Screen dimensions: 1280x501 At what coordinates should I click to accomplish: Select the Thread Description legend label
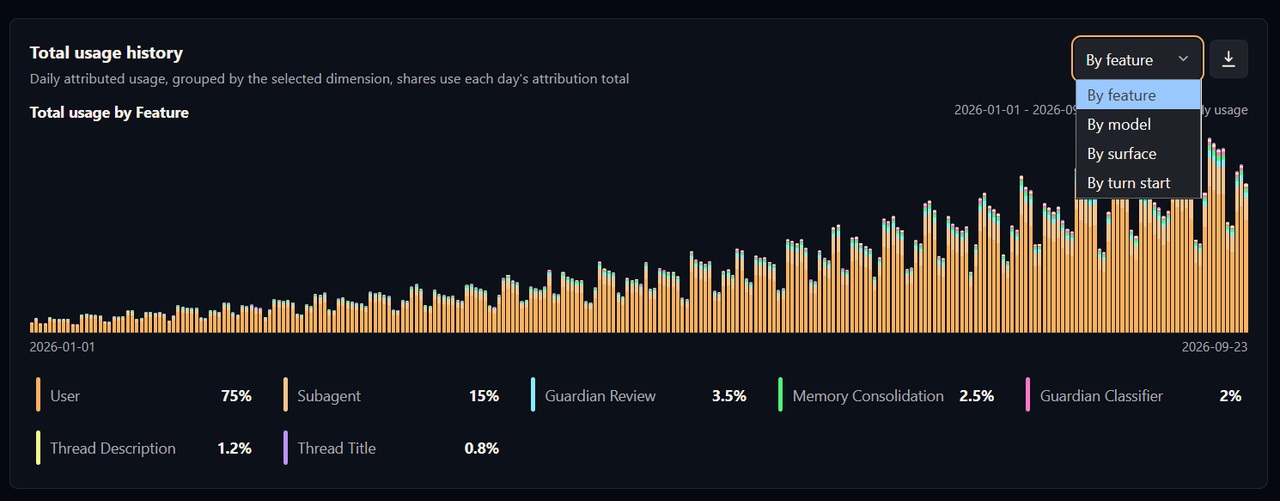click(113, 448)
